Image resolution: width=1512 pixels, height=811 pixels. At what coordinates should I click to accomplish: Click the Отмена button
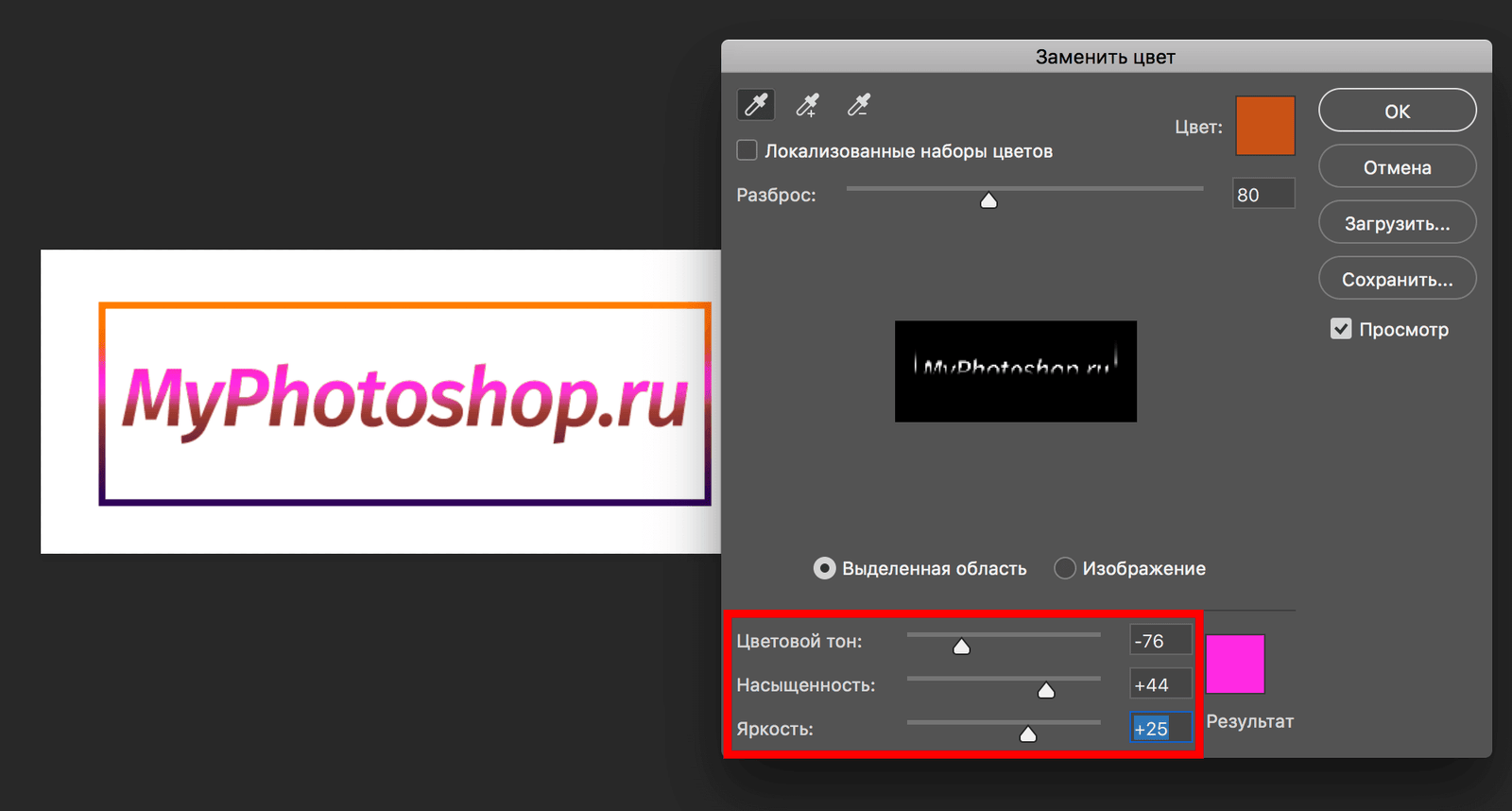tap(1397, 167)
